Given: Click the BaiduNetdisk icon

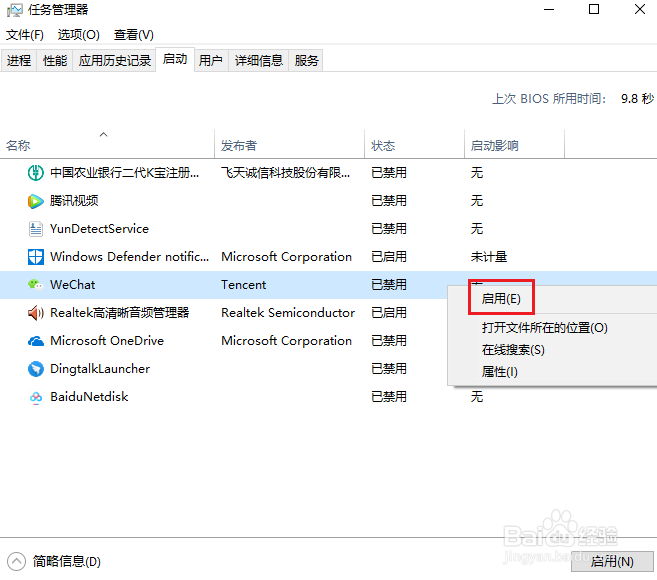Looking at the screenshot, I should coord(36,397).
